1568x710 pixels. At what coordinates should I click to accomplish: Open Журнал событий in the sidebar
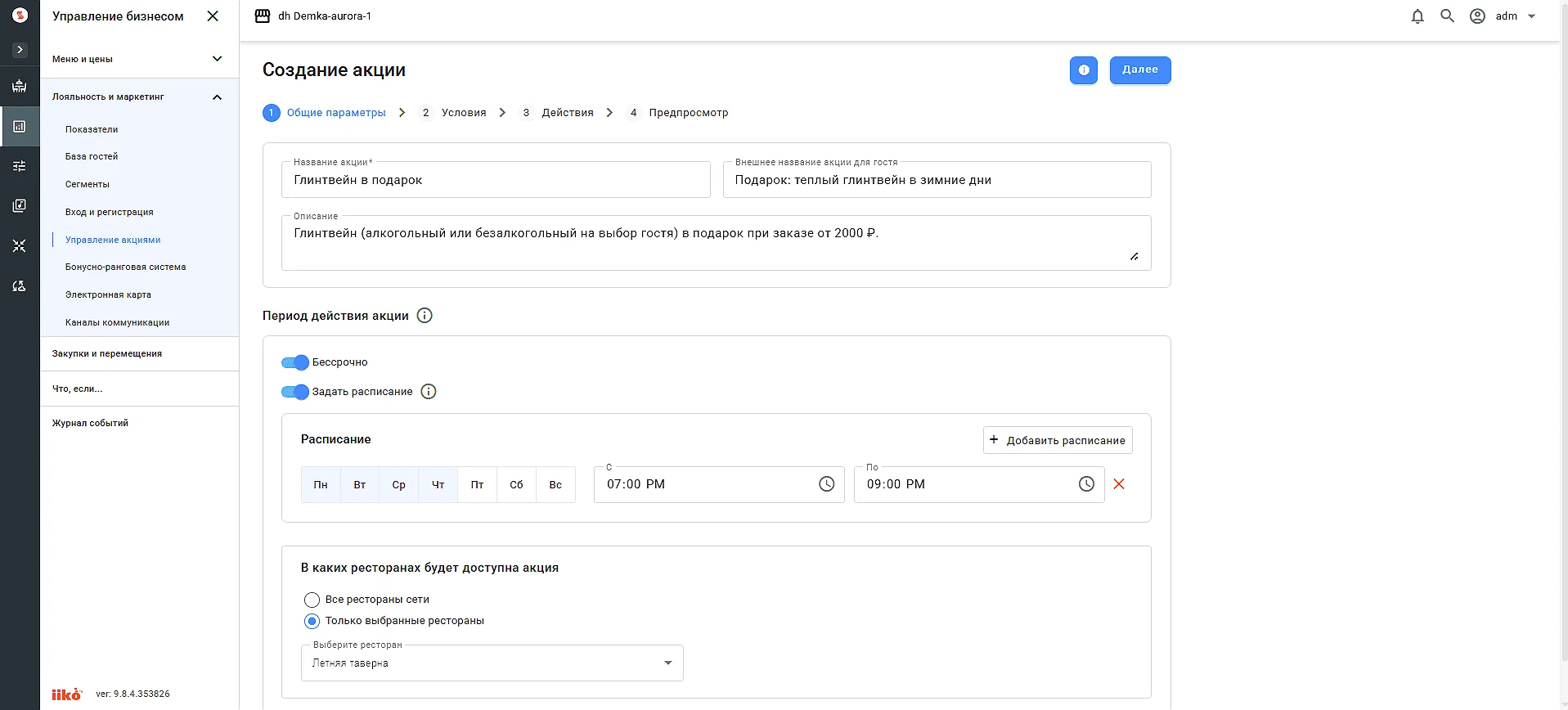coord(90,423)
